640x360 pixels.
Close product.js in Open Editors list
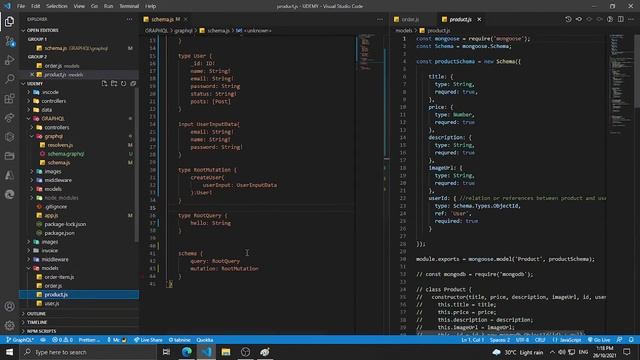(x=32, y=75)
